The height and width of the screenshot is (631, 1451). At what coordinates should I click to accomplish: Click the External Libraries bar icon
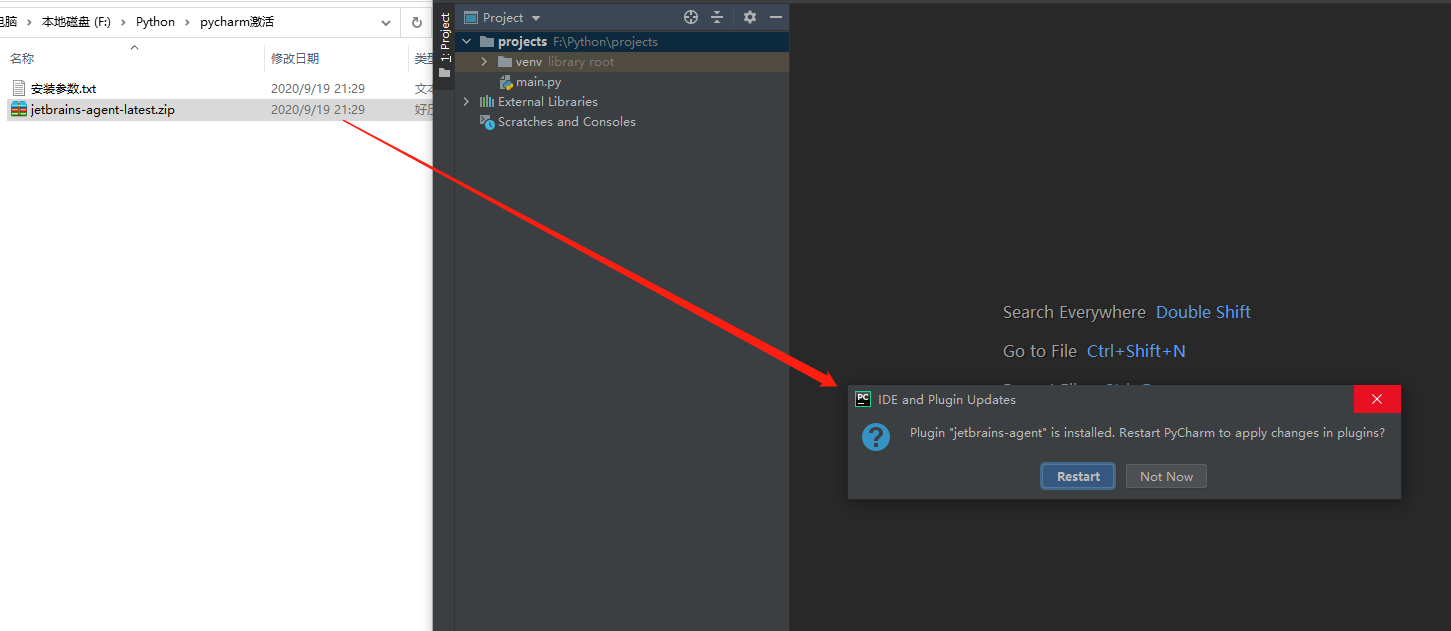tap(487, 102)
